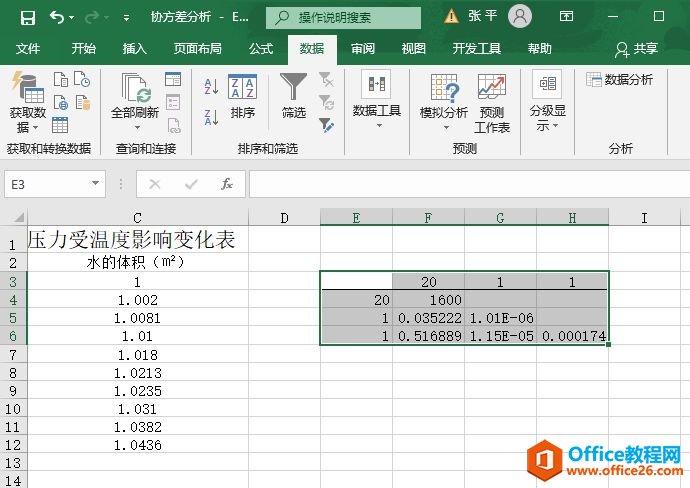Viewport: 690px width, 488px height.
Task: Click the Clear filter icon
Action: click(326, 80)
